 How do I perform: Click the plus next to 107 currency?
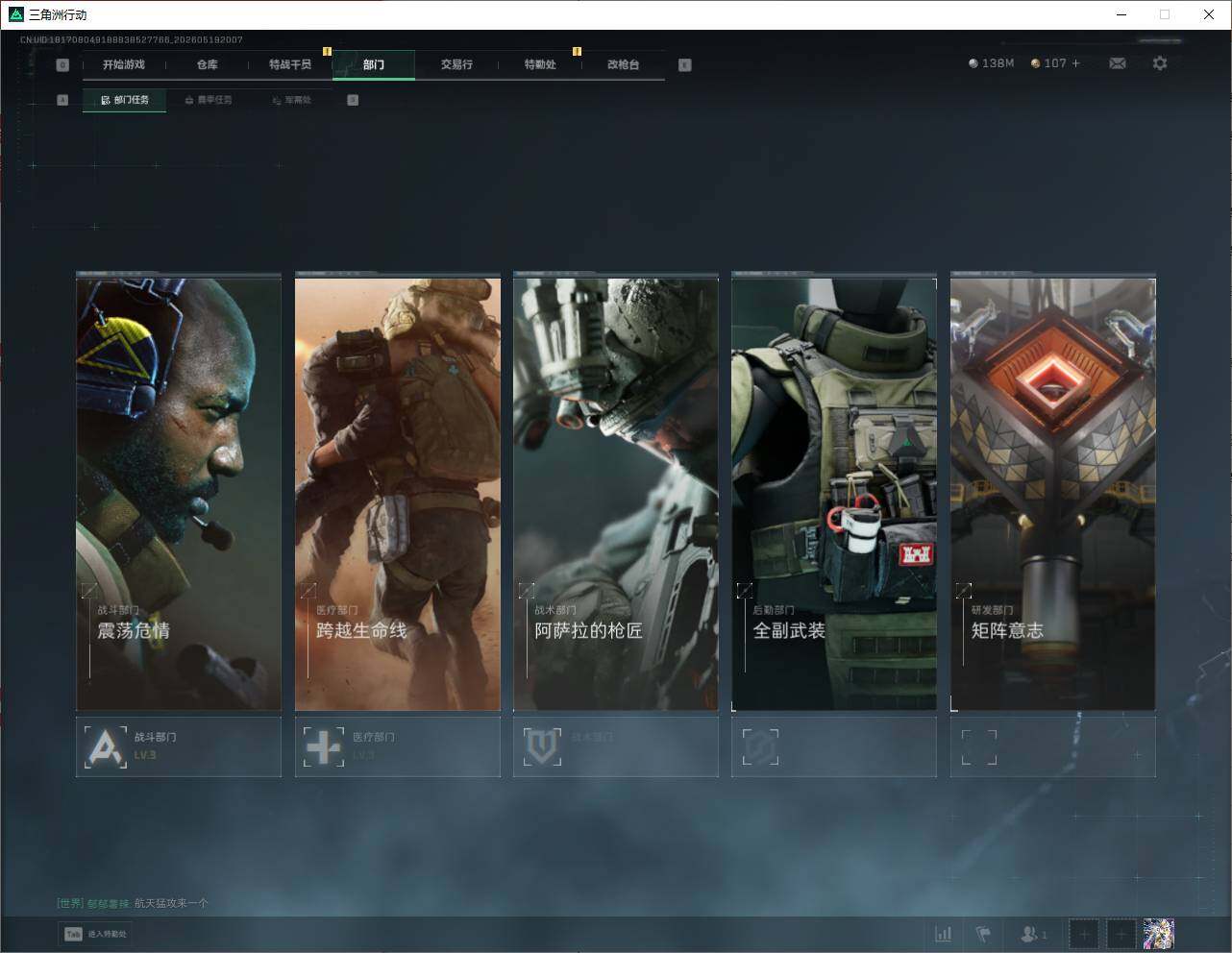coord(1075,63)
